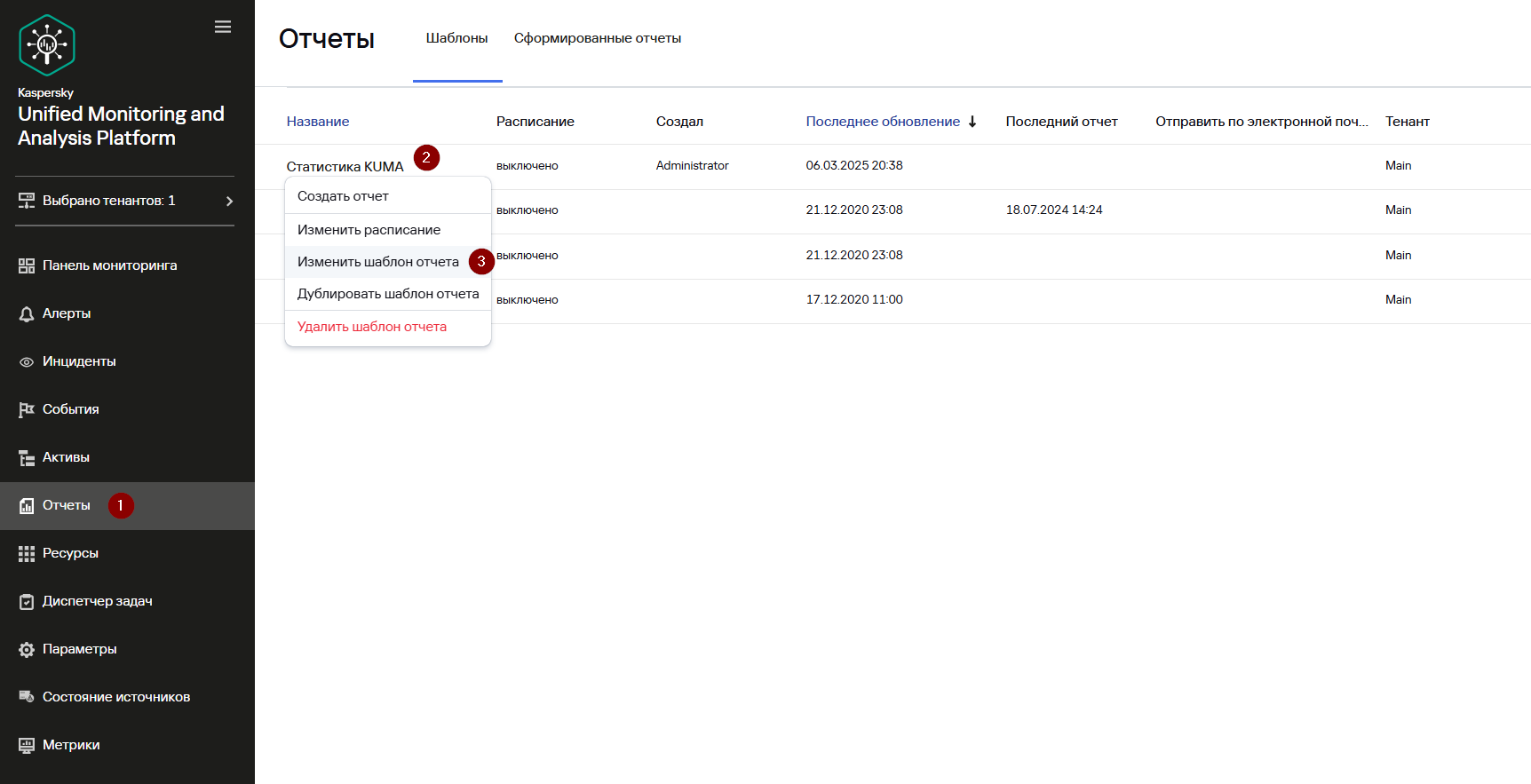Click выключено in the Статистика KUMA row
The height and width of the screenshot is (784, 1531).
coord(527,166)
